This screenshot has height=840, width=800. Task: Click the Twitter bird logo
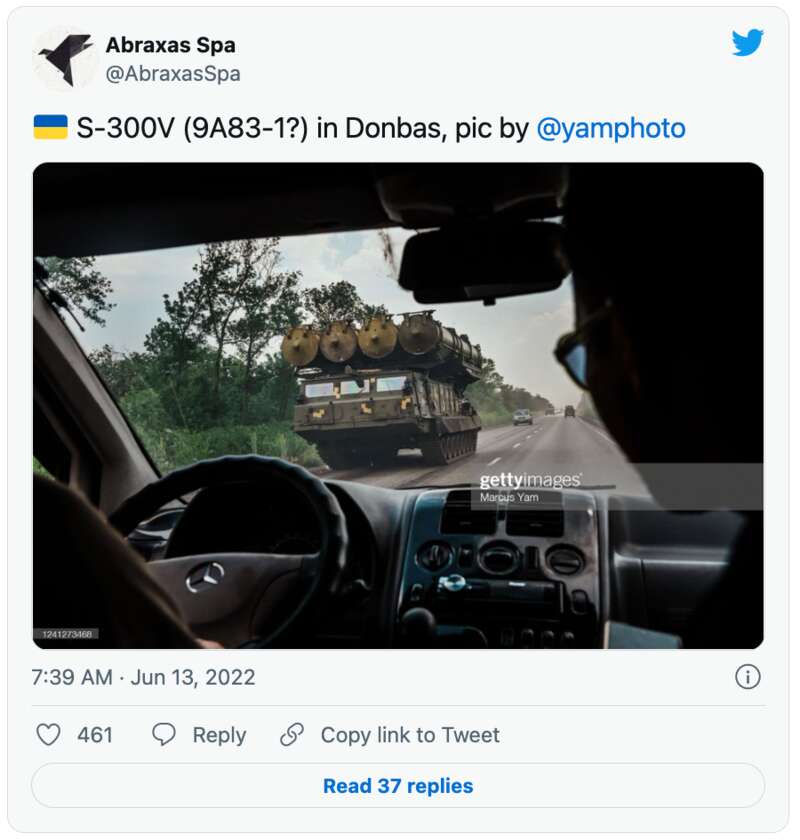point(747,43)
